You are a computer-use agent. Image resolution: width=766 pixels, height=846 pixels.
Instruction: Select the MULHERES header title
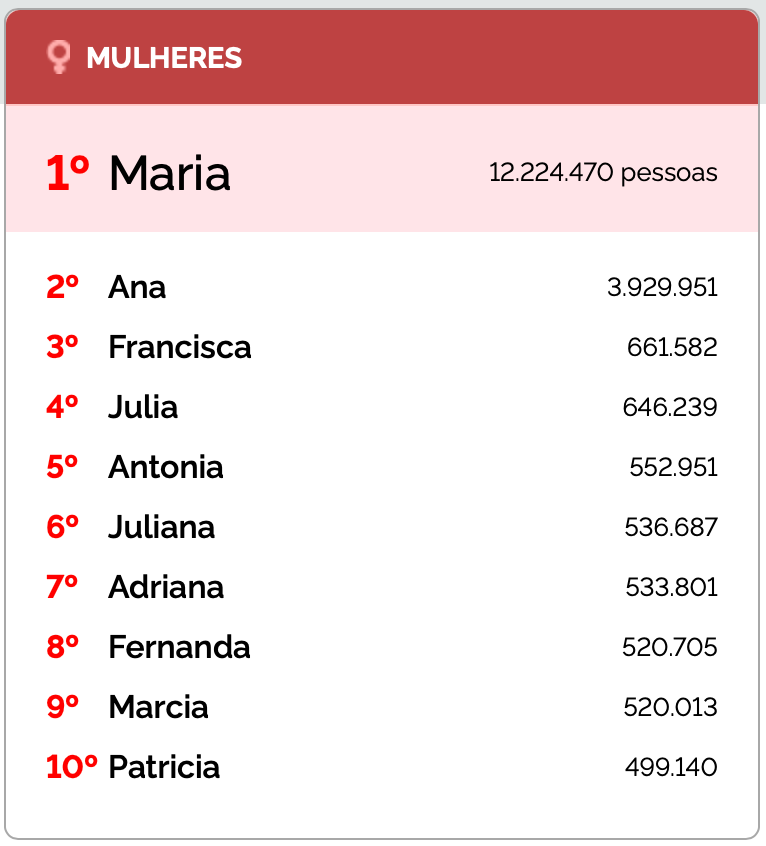point(164,59)
